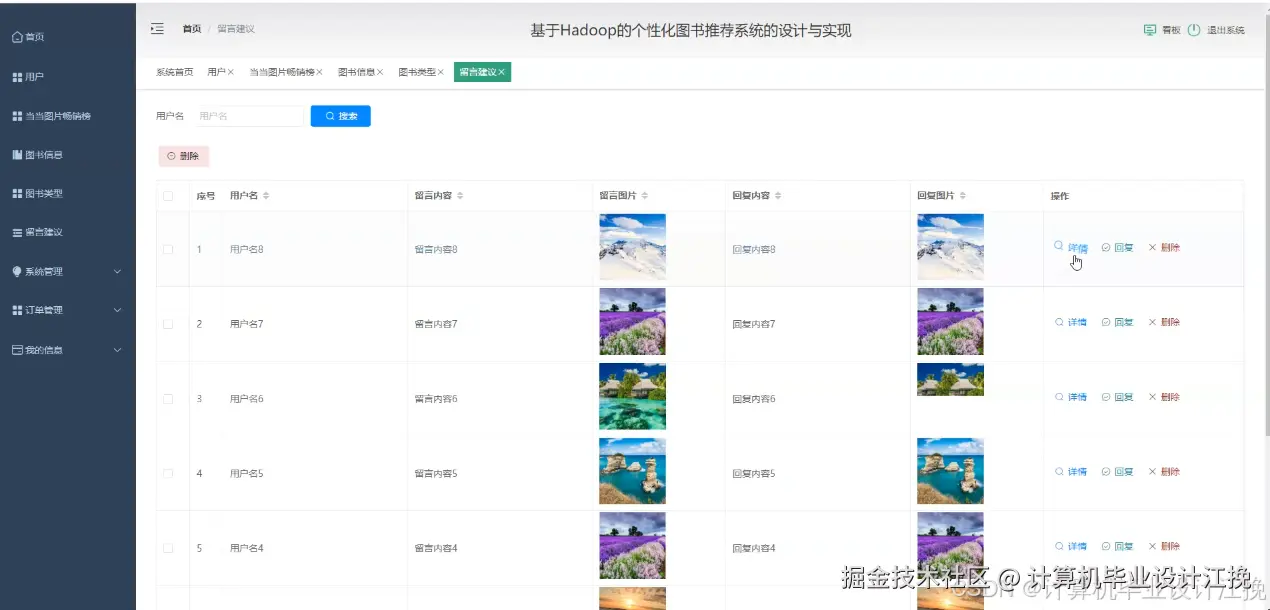1270x610 pixels.
Task: Check the row checkbox for 用户名4
Action: click(x=168, y=548)
